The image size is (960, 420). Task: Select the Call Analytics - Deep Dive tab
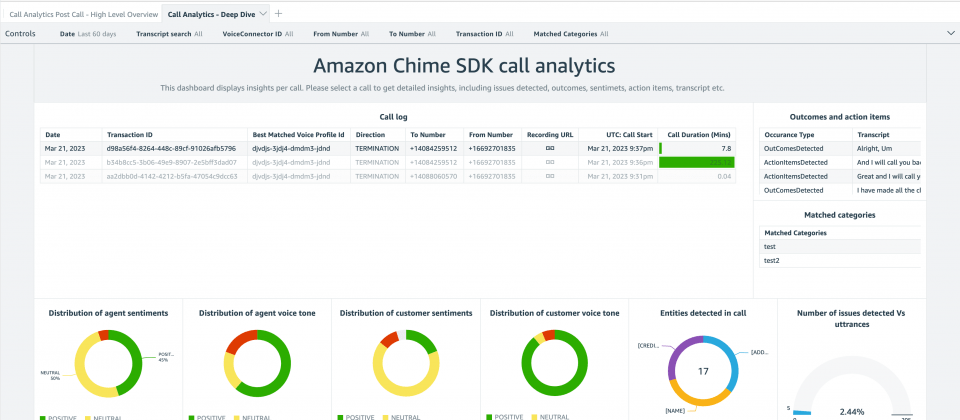pyautogui.click(x=211, y=14)
